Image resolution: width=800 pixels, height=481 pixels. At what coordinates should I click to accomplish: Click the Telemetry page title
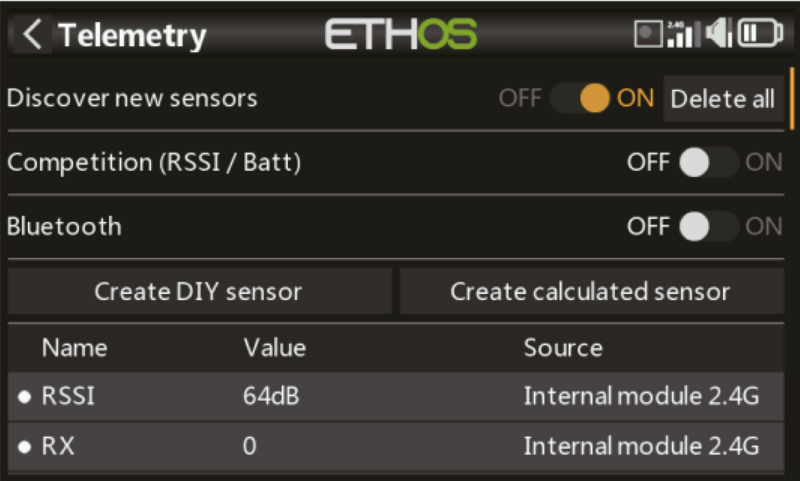coord(132,36)
